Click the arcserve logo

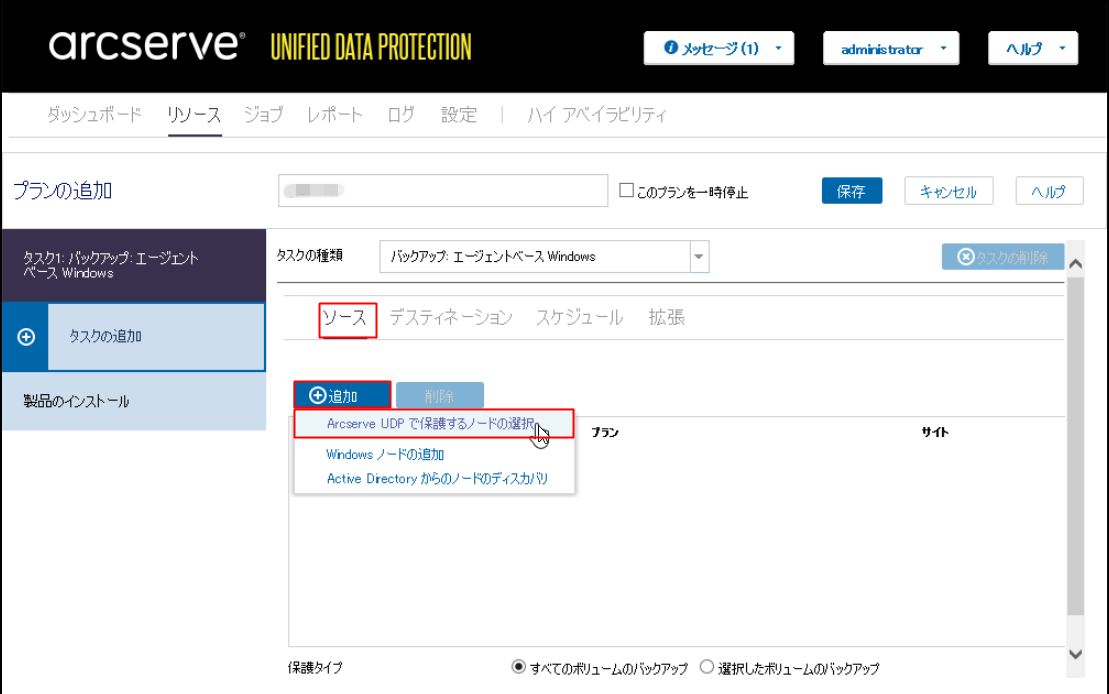[146, 45]
